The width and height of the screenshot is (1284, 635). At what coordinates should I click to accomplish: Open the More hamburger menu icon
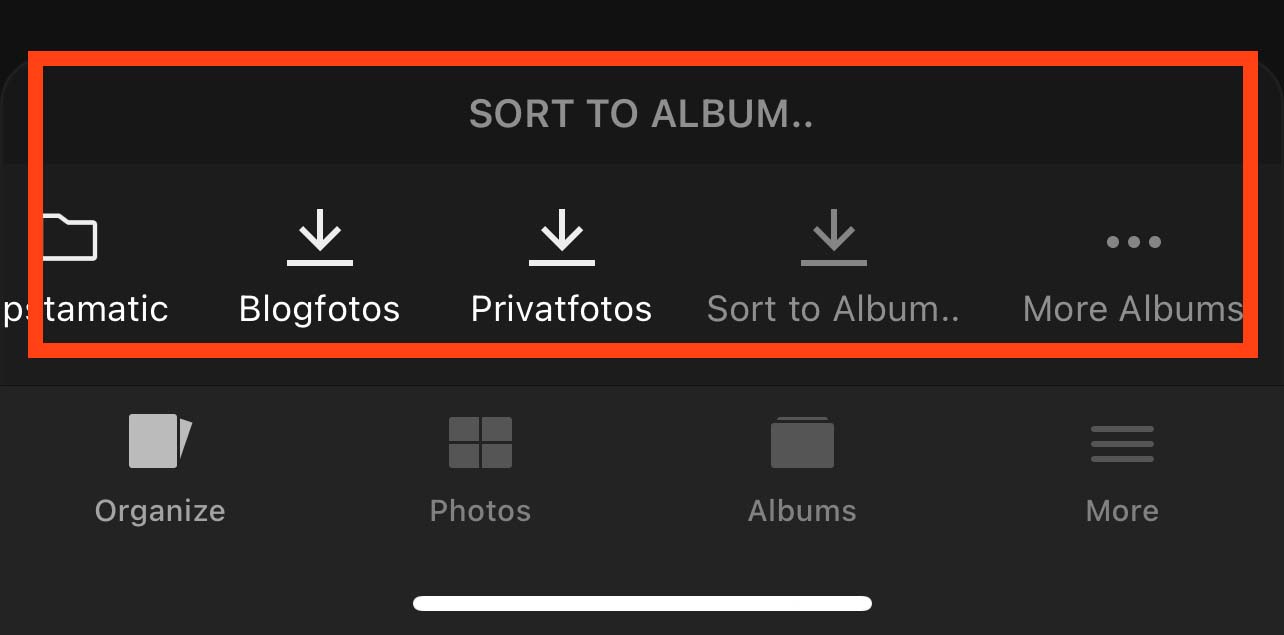[x=1122, y=444]
